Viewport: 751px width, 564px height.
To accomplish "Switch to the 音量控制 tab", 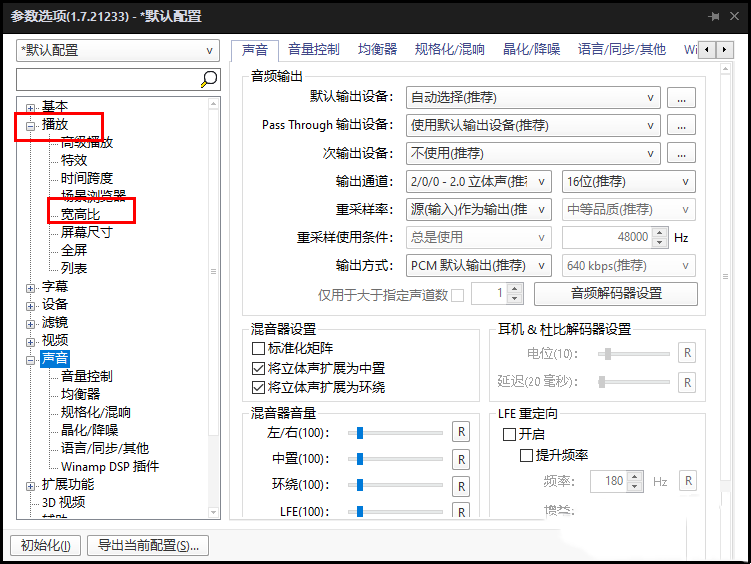I will click(314, 49).
